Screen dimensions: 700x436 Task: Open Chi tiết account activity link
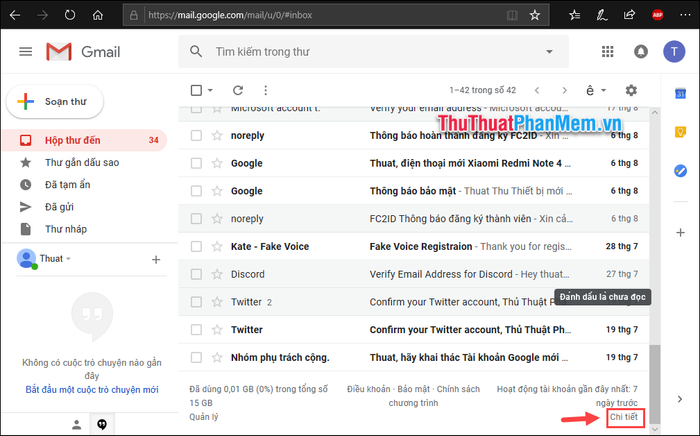[x=624, y=417]
